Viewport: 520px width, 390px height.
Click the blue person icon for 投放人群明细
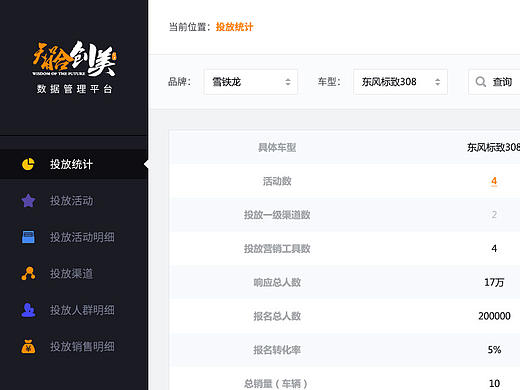[x=28, y=310]
